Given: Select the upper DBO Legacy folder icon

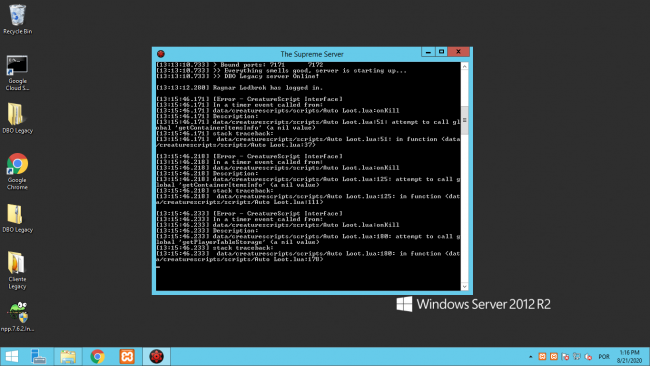Looking at the screenshot, I should pos(17,118).
